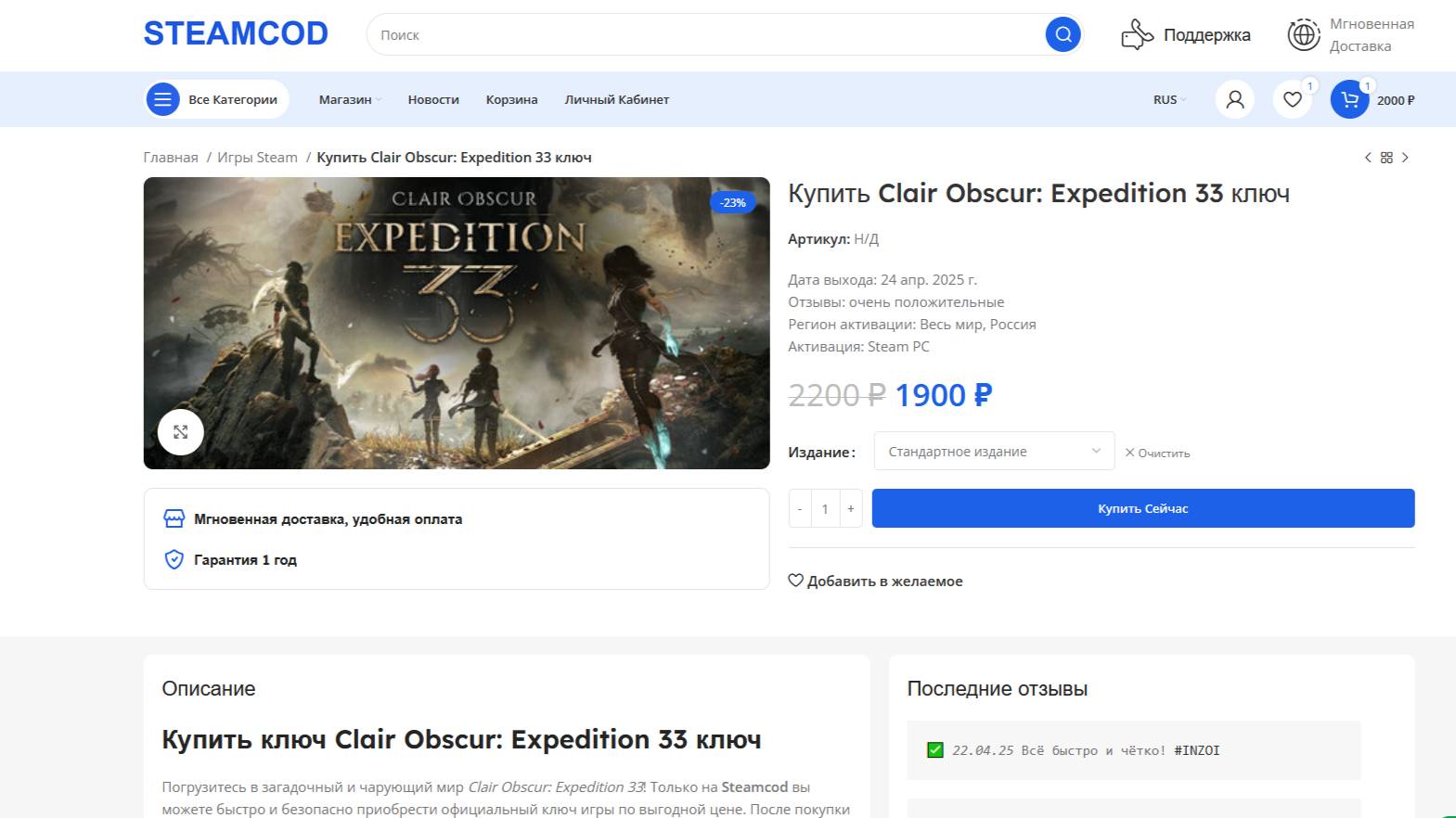The height and width of the screenshot is (818, 1456).
Task: Click the Clair Obscur product cover image
Action: [x=457, y=323]
